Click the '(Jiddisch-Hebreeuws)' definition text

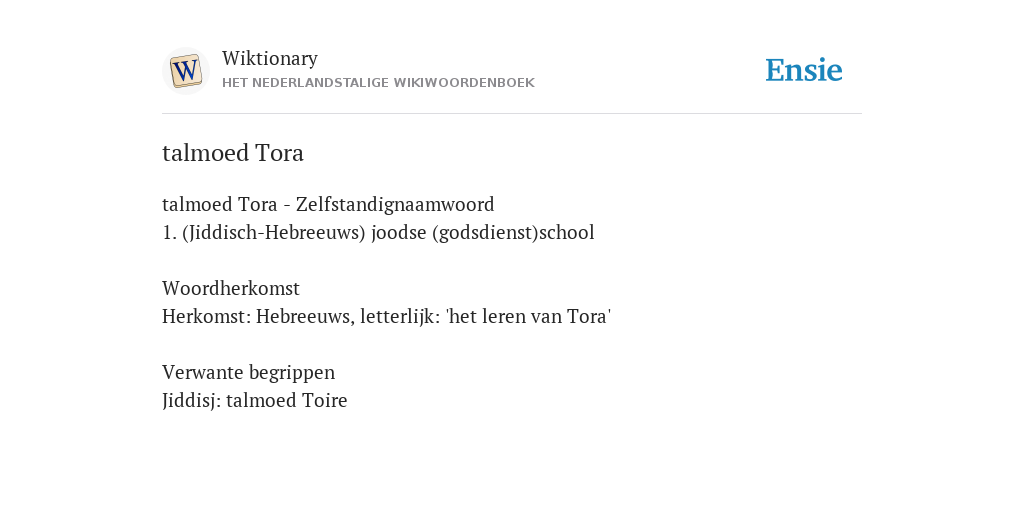point(274,232)
